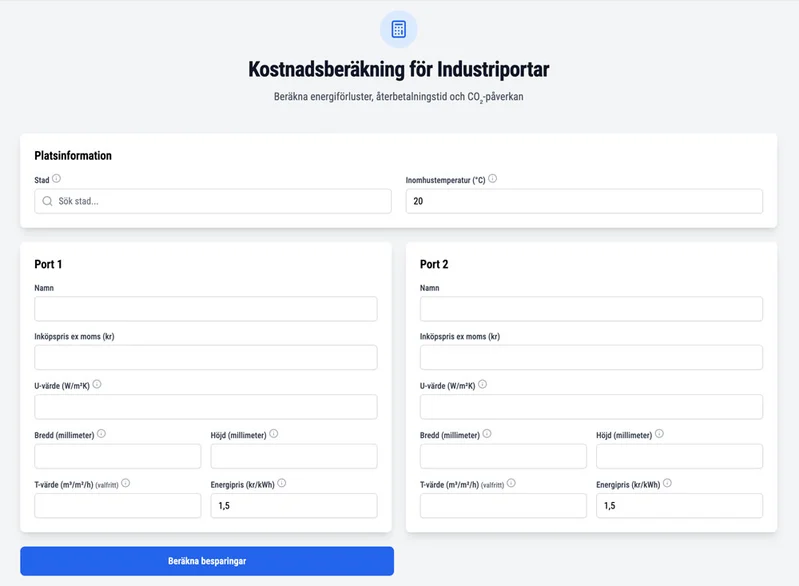Click Energipris info icon in Port 2
Viewport: 799px width, 586px height.
667,483
